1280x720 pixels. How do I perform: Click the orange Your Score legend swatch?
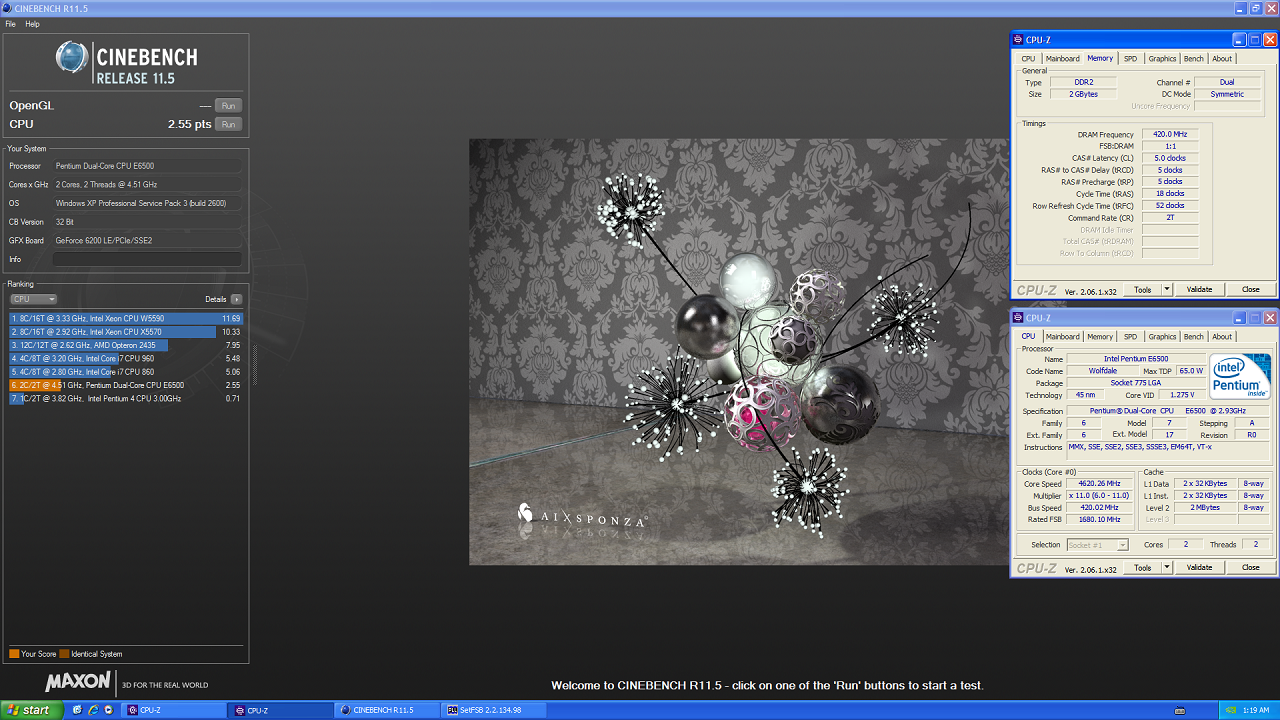pyautogui.click(x=14, y=654)
